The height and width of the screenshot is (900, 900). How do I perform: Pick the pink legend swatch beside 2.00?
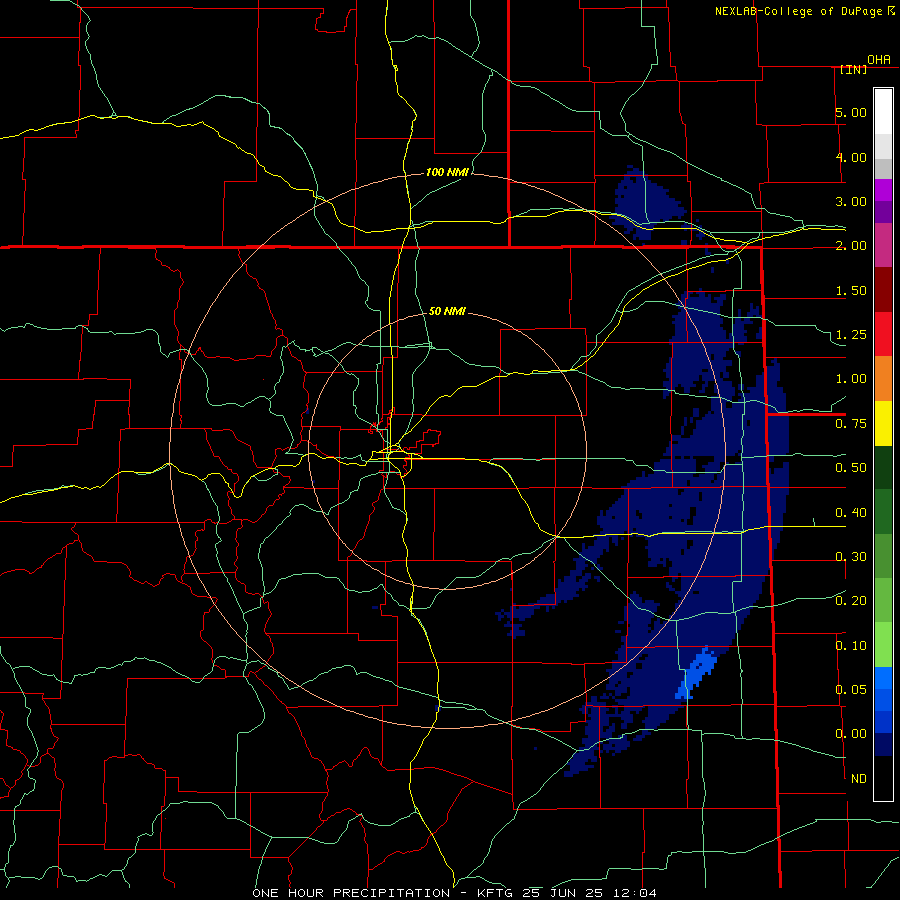click(x=883, y=245)
